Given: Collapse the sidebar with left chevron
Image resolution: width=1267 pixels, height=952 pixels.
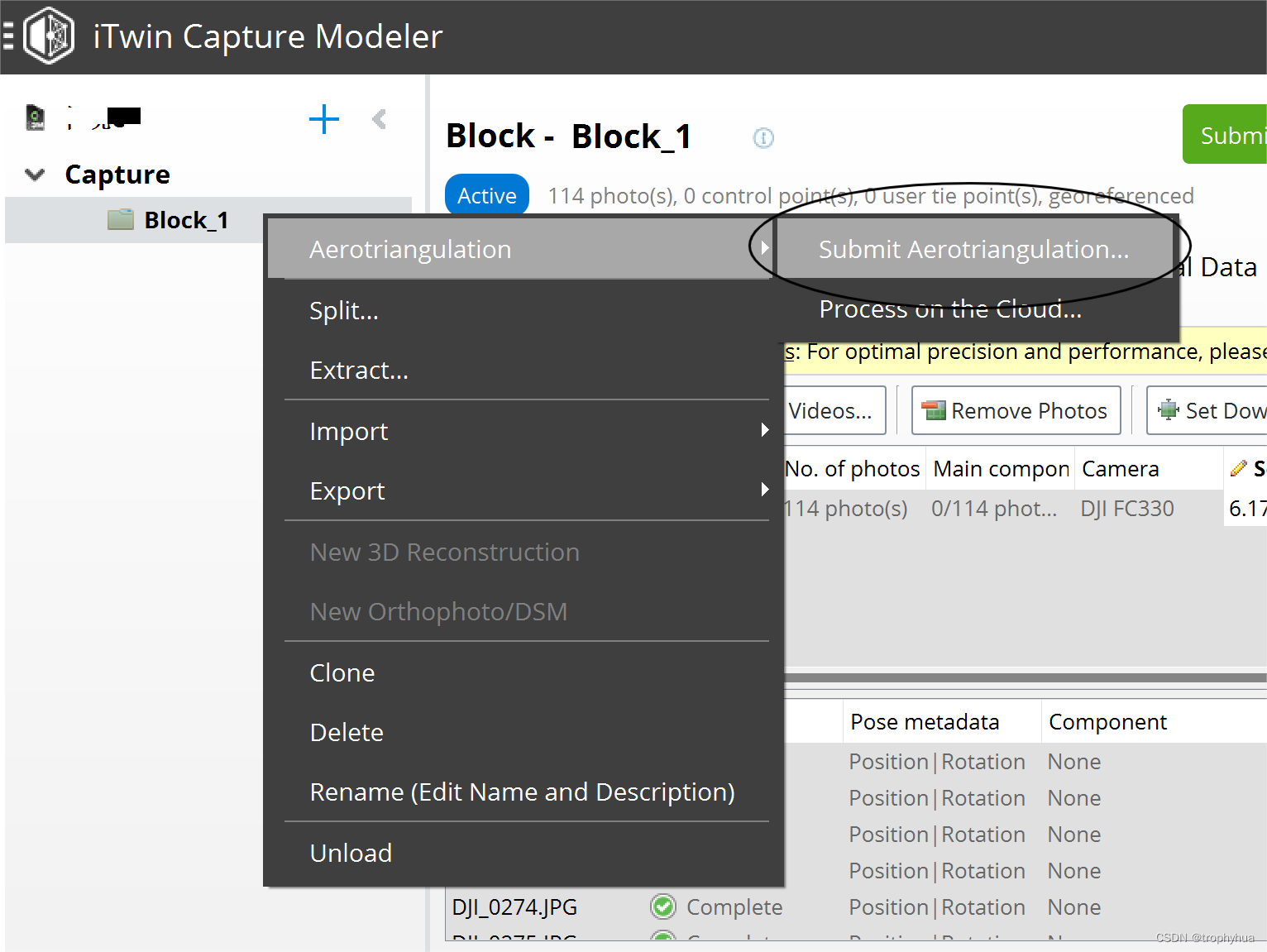Looking at the screenshot, I should [x=380, y=119].
